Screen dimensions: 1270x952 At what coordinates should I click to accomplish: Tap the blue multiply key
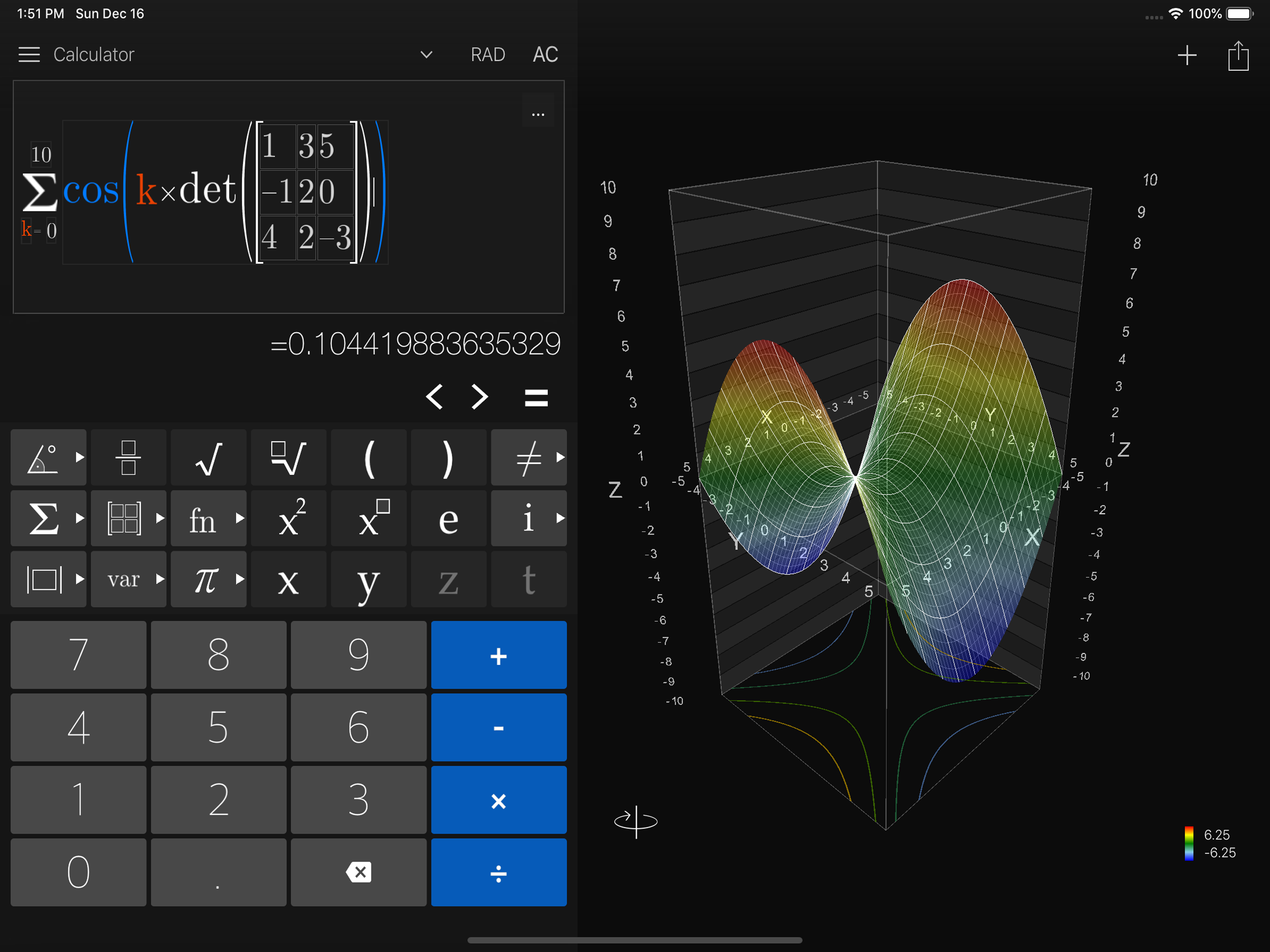point(498,800)
